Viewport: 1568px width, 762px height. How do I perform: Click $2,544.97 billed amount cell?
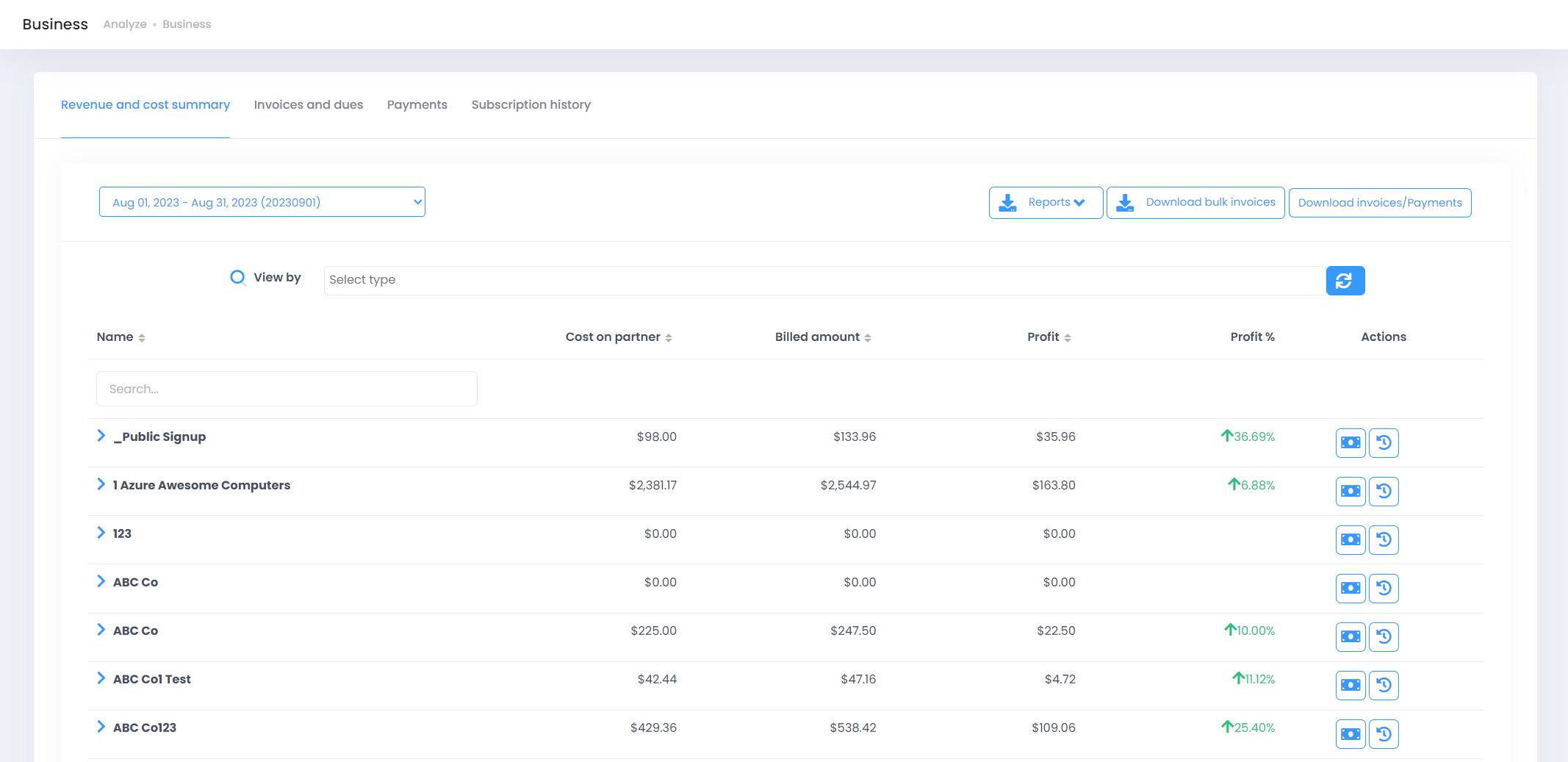[x=849, y=485]
